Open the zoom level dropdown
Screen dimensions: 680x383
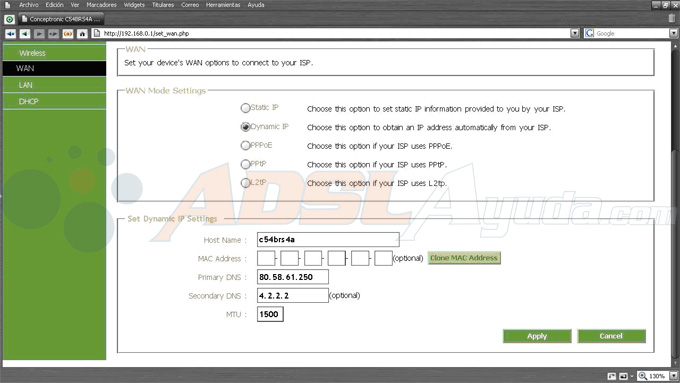pos(674,376)
